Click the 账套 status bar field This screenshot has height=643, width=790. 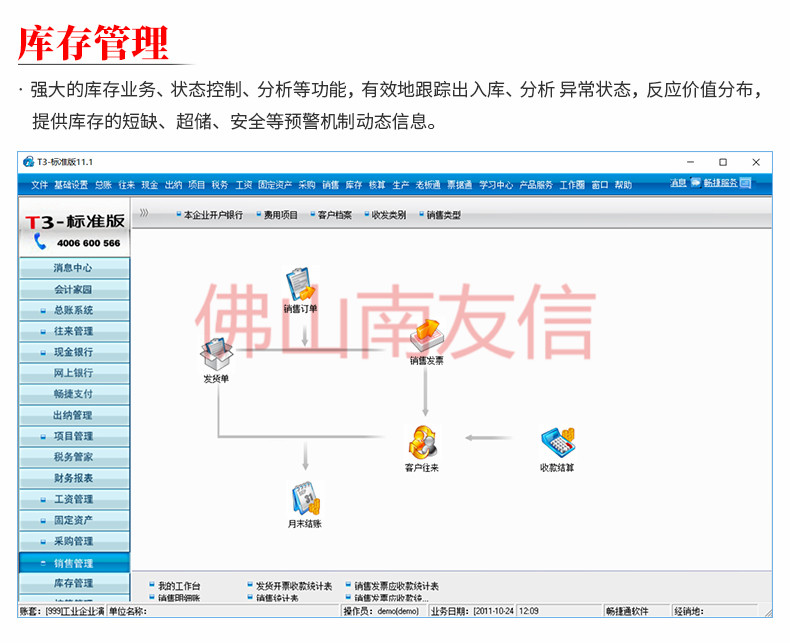coord(62,611)
